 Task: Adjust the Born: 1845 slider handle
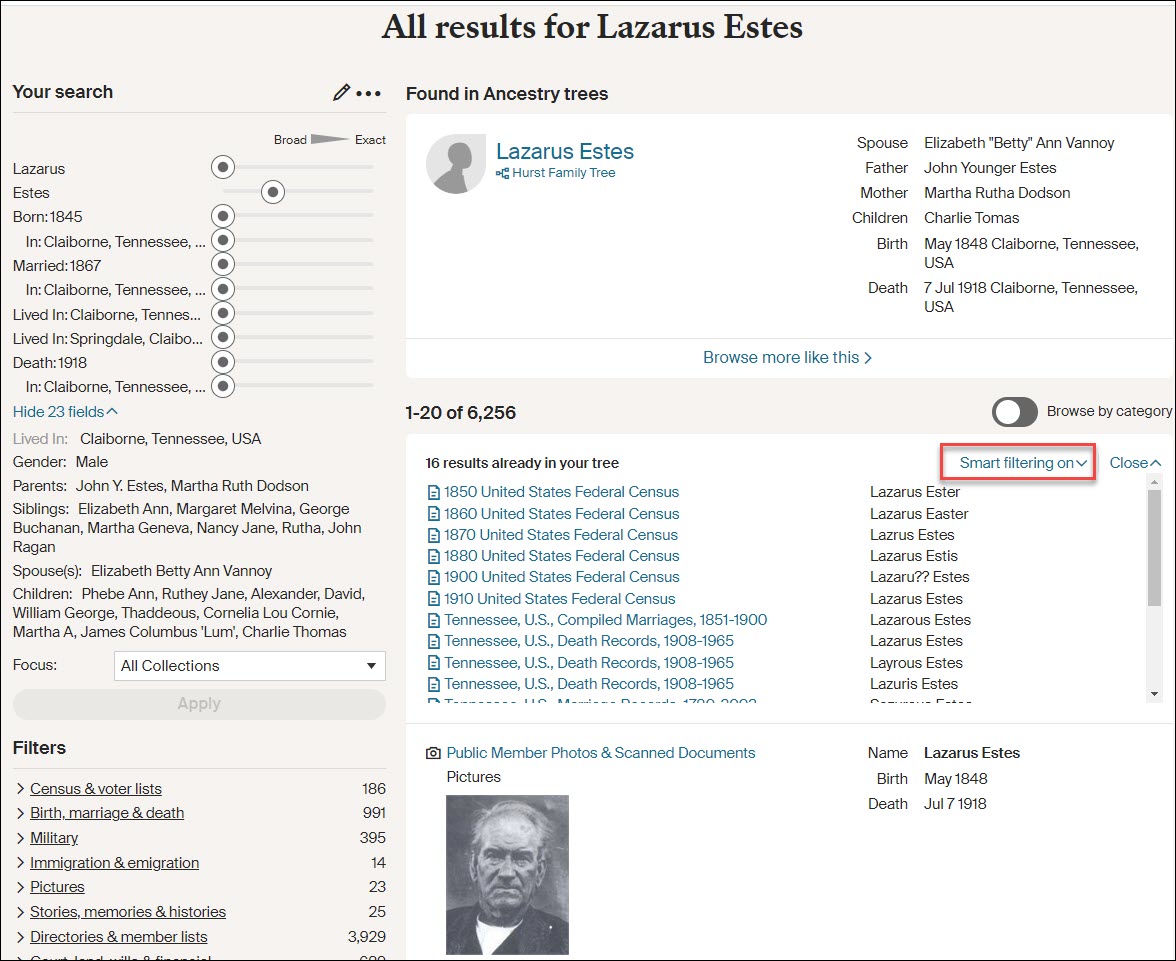pyautogui.click(x=223, y=216)
